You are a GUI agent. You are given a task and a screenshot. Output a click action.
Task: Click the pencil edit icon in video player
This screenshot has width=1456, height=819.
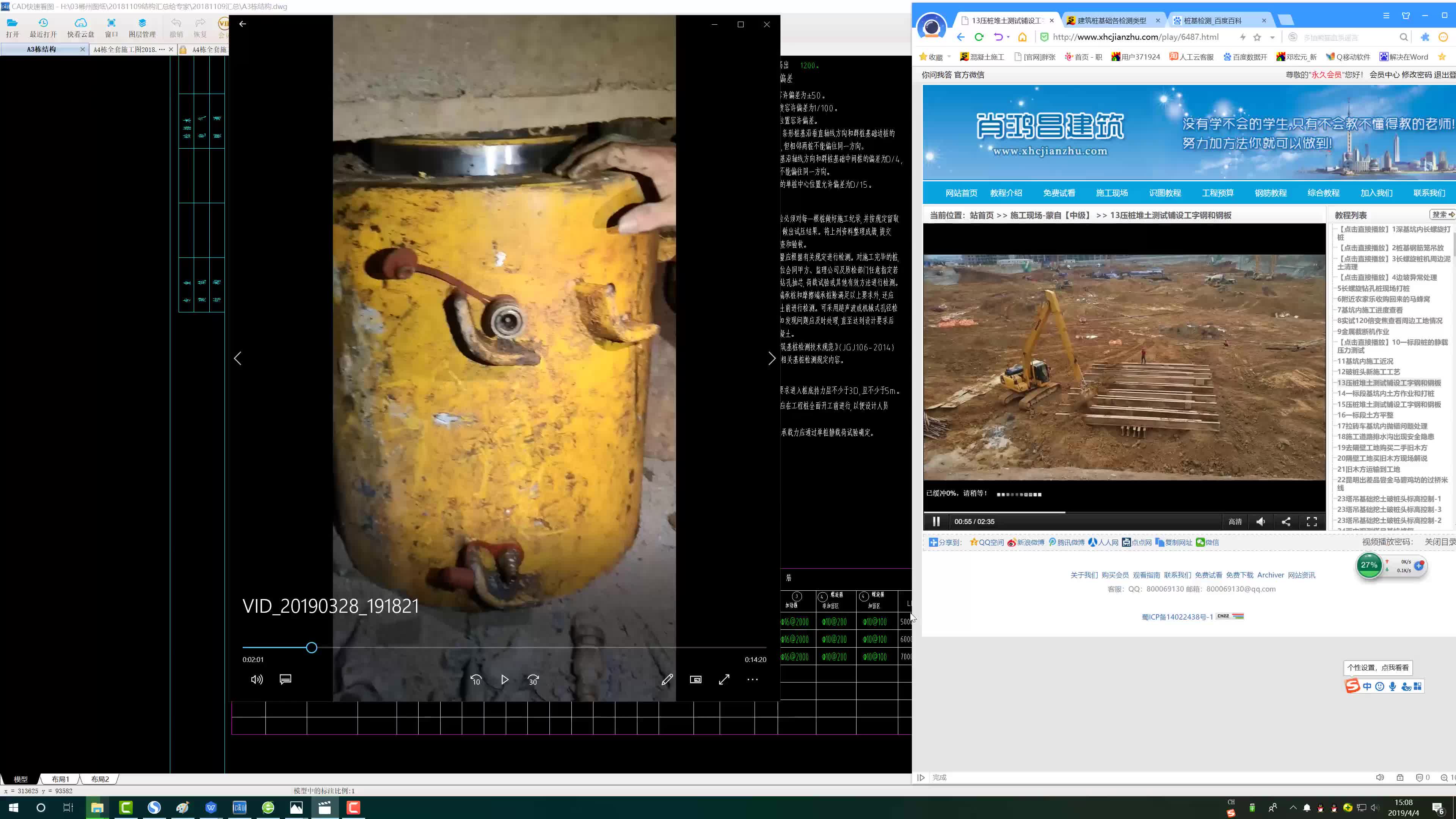point(667,679)
